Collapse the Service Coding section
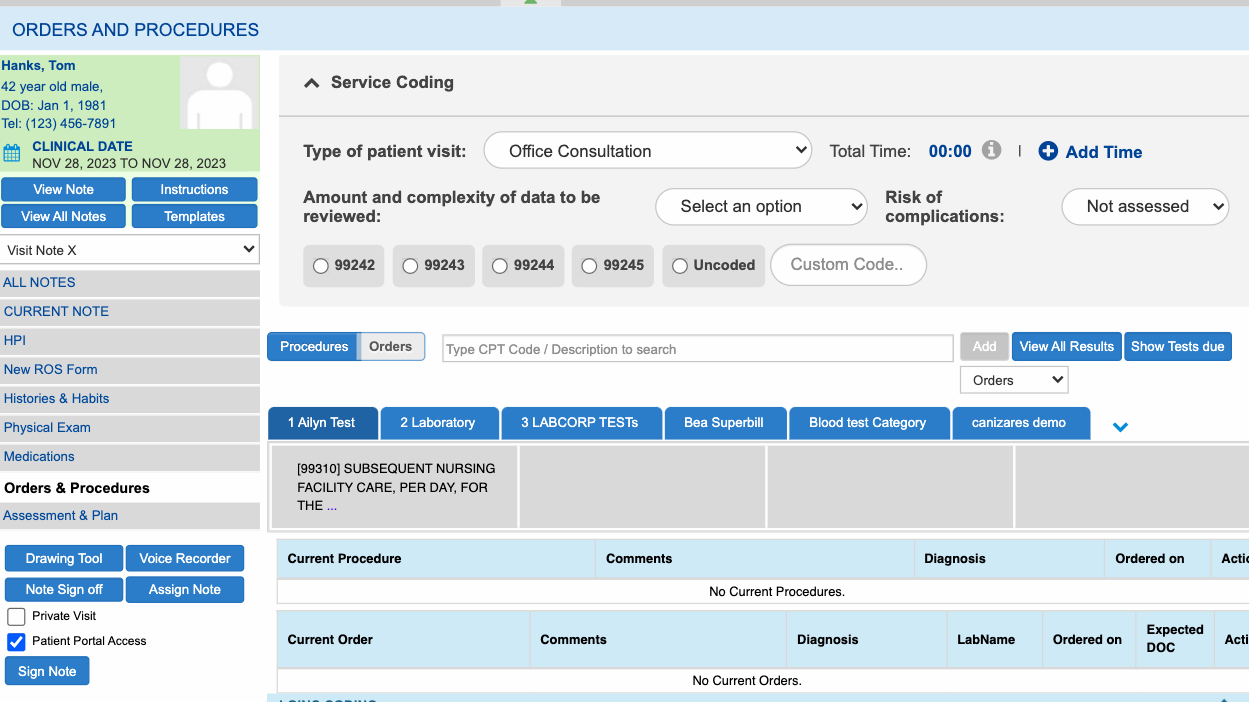1249x702 pixels. point(312,83)
